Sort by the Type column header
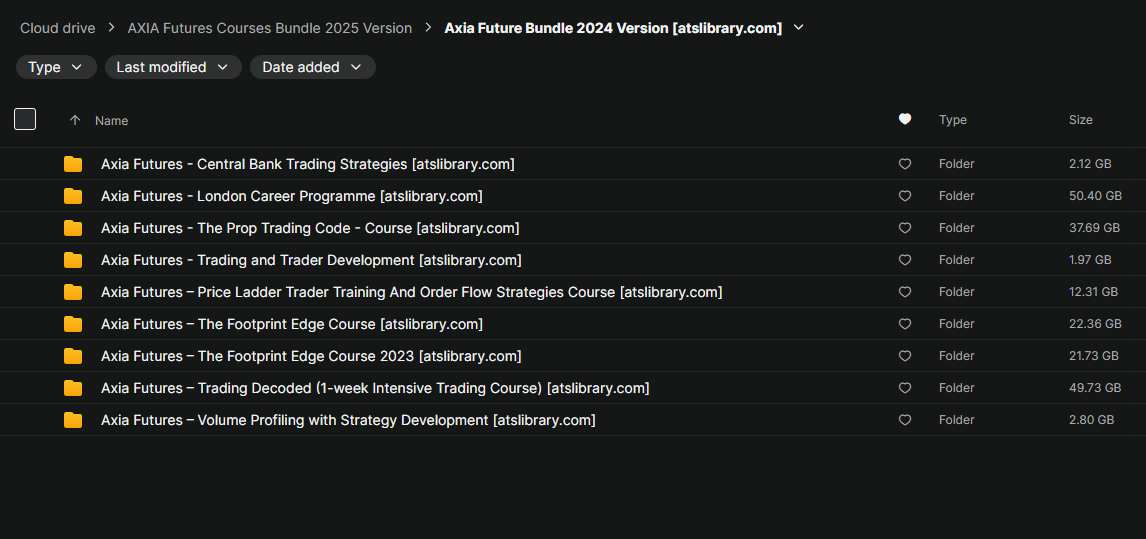The width and height of the screenshot is (1146, 539). pos(952,120)
